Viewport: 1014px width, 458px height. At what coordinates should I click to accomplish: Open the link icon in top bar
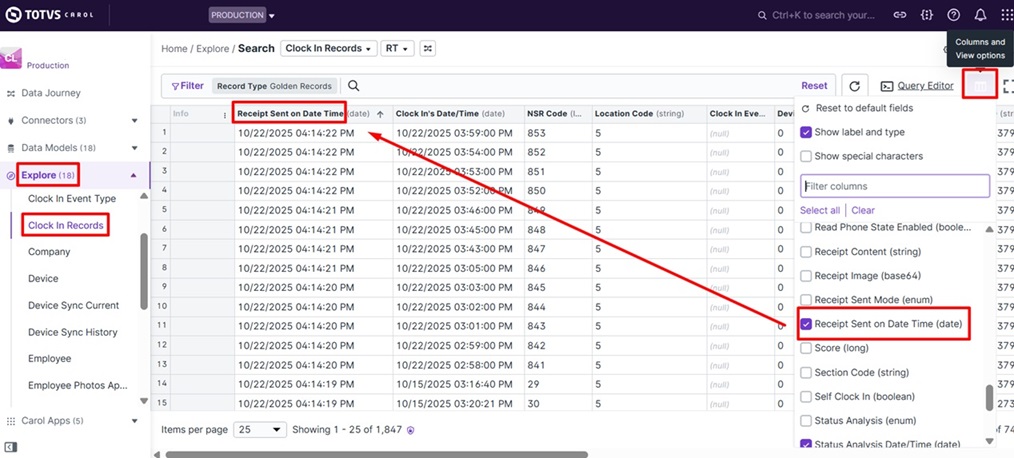(900, 15)
